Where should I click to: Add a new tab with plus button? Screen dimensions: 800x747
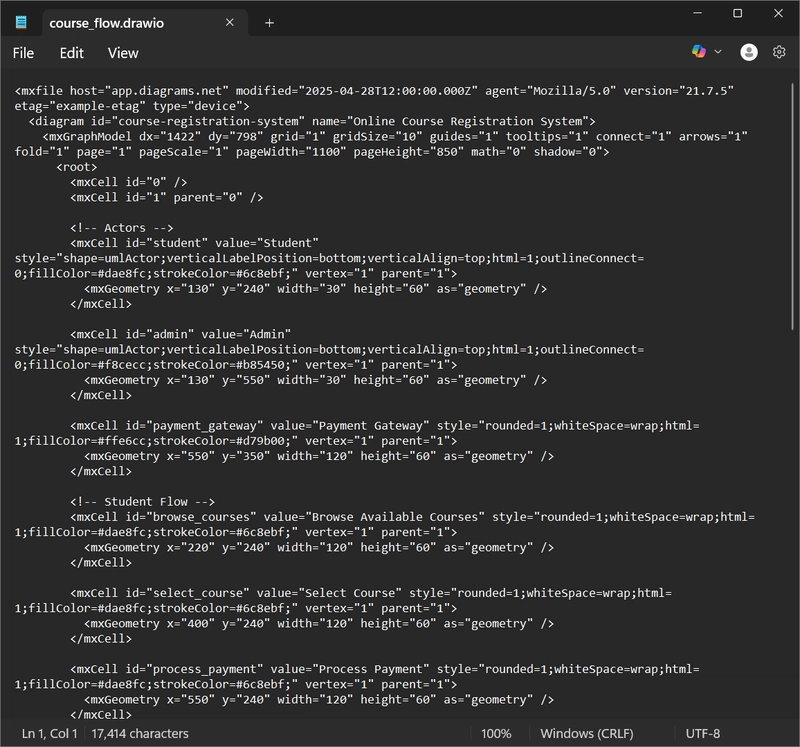[269, 23]
